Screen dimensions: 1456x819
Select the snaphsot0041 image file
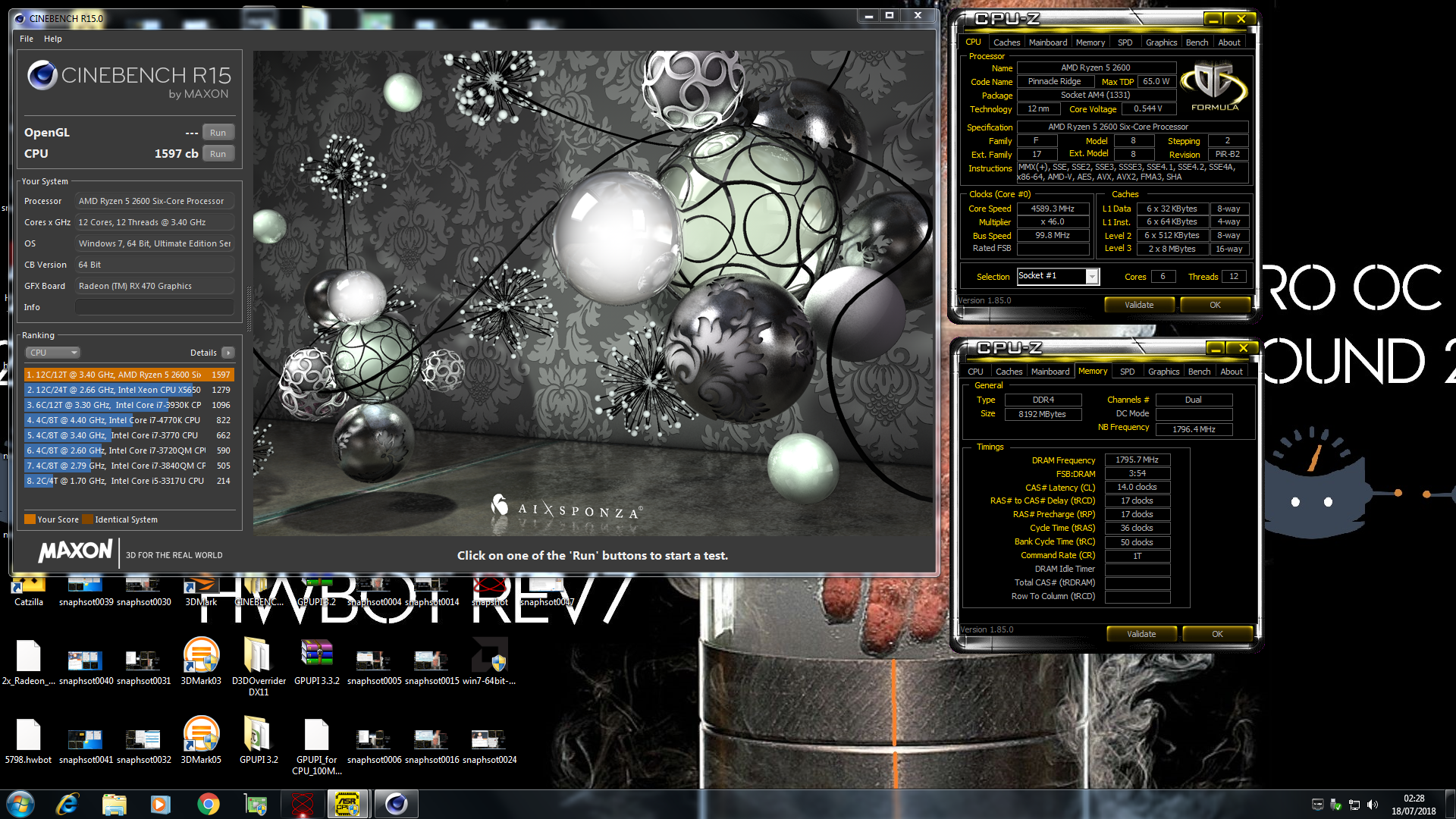[86, 746]
